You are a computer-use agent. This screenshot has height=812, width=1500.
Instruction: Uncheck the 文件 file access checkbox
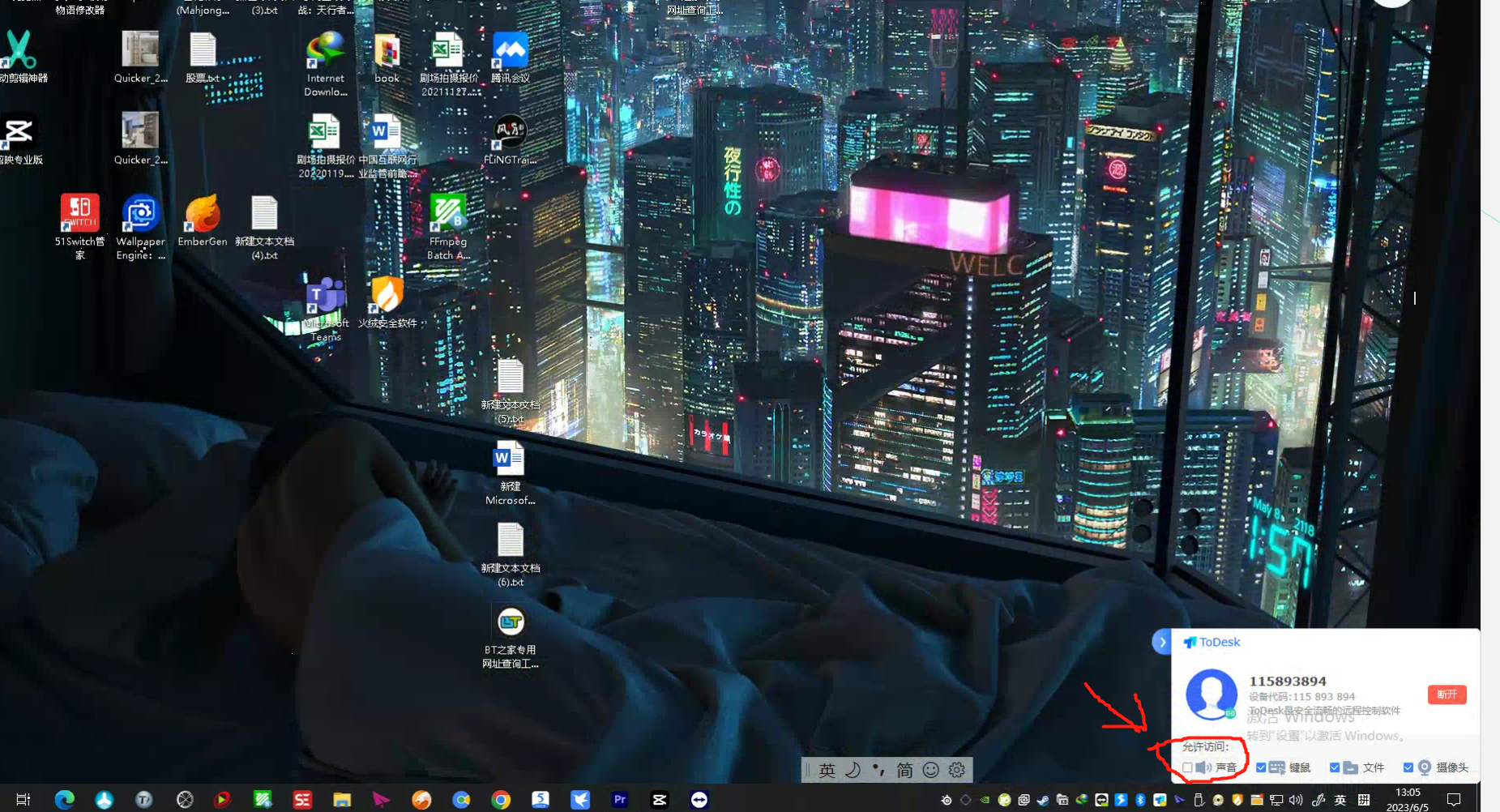coord(1335,767)
